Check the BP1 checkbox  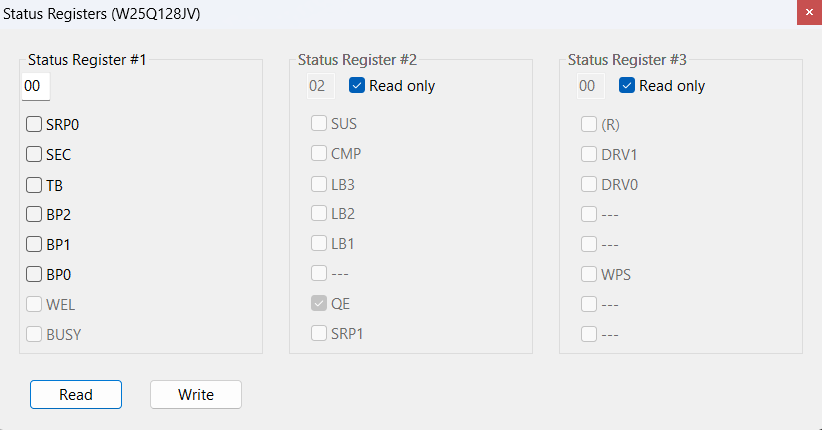click(34, 244)
